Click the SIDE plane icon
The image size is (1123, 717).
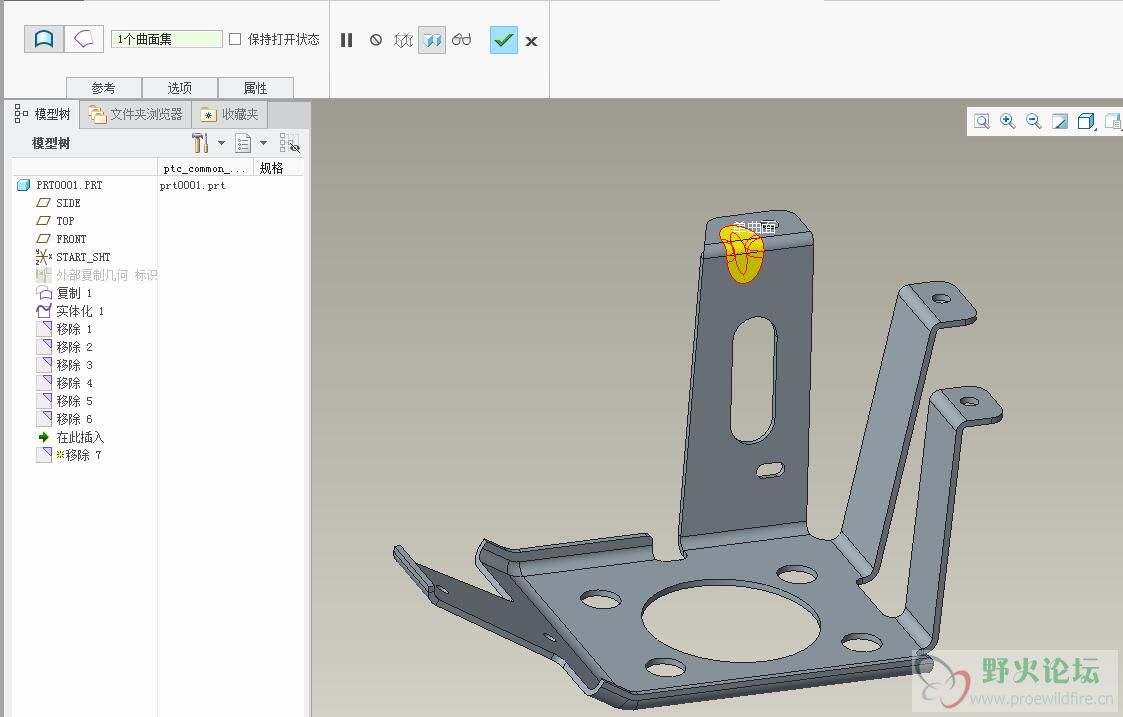(x=44, y=203)
